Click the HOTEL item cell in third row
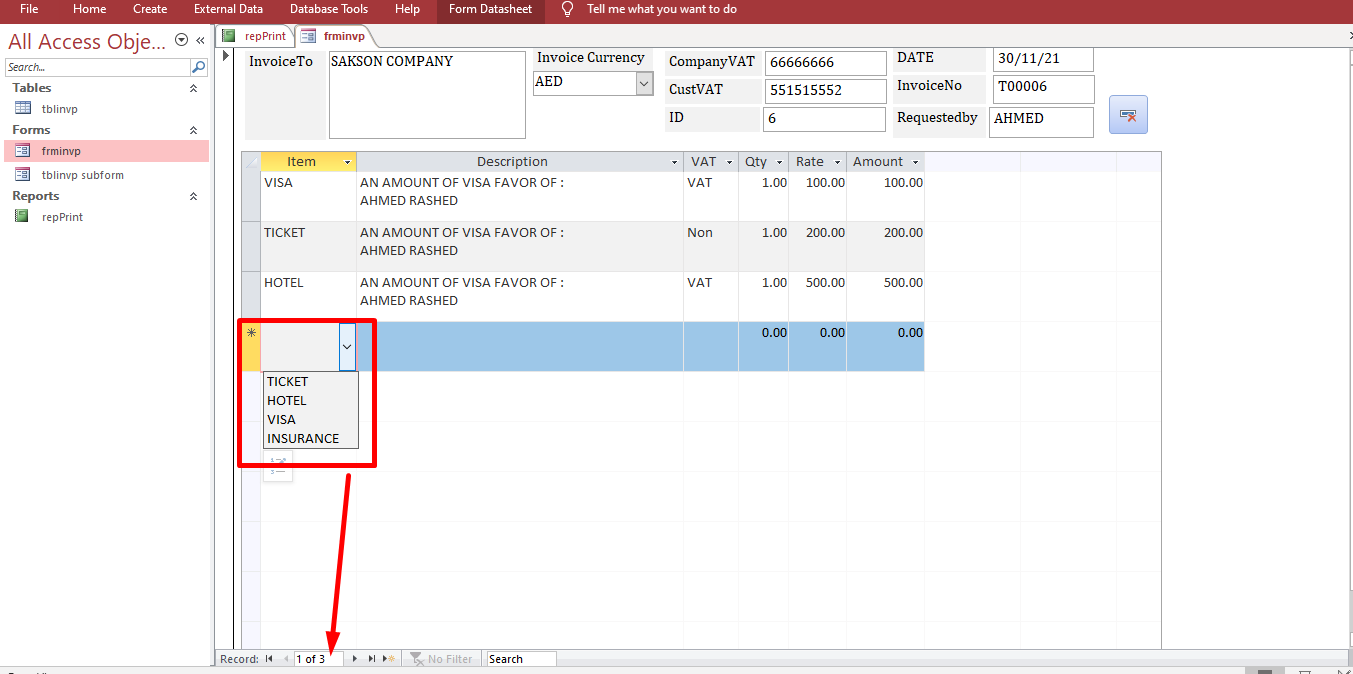1353x674 pixels. (x=308, y=296)
